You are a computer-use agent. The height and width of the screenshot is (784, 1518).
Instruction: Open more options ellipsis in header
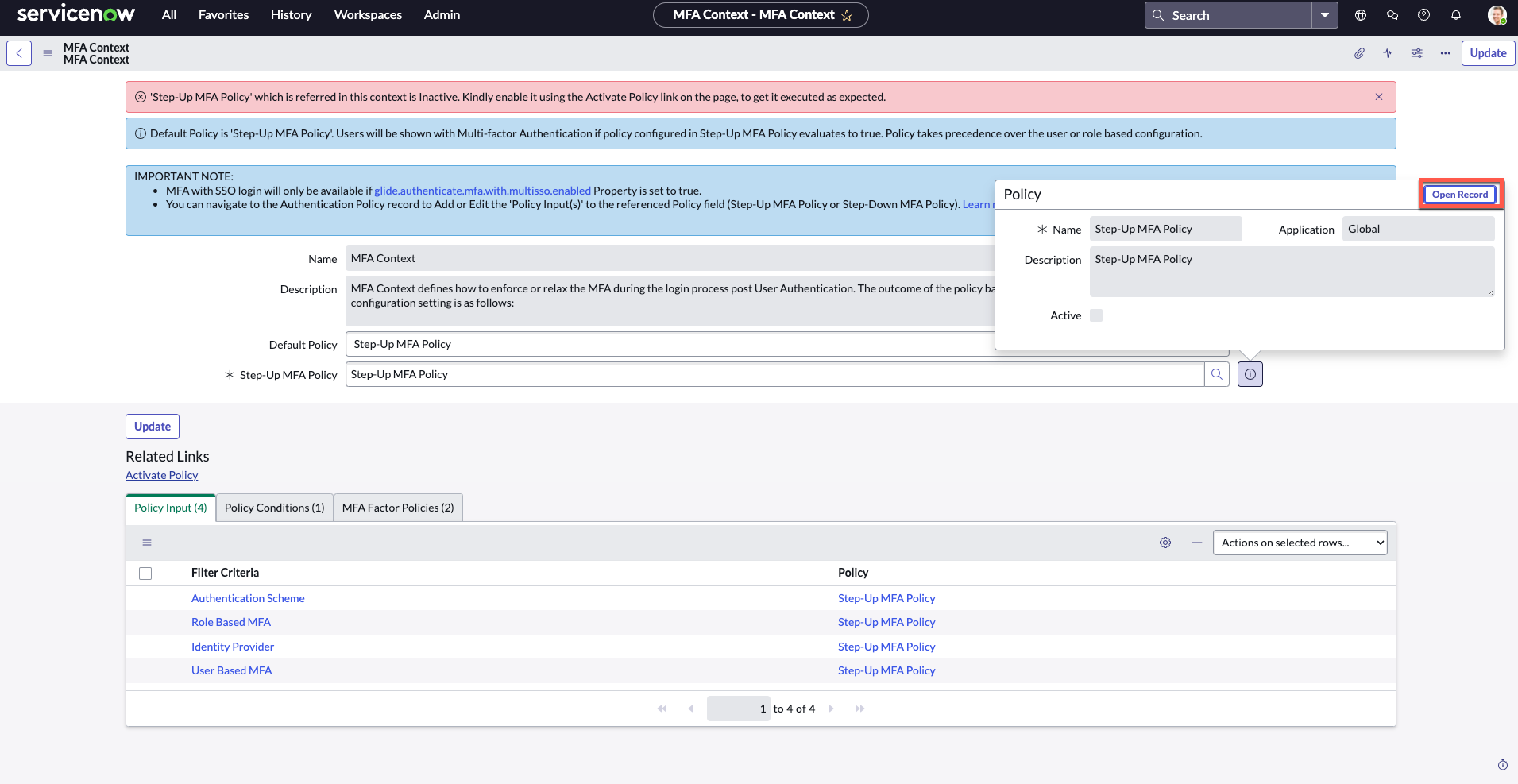point(1446,53)
